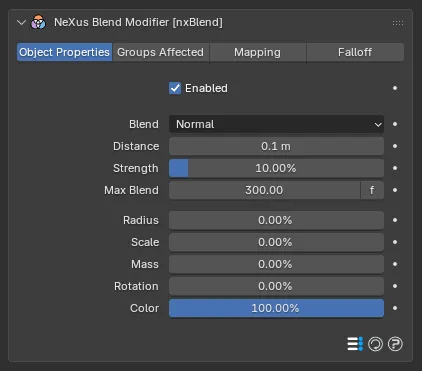Click the animate dot beside Color
The image size is (422, 371).
point(395,308)
